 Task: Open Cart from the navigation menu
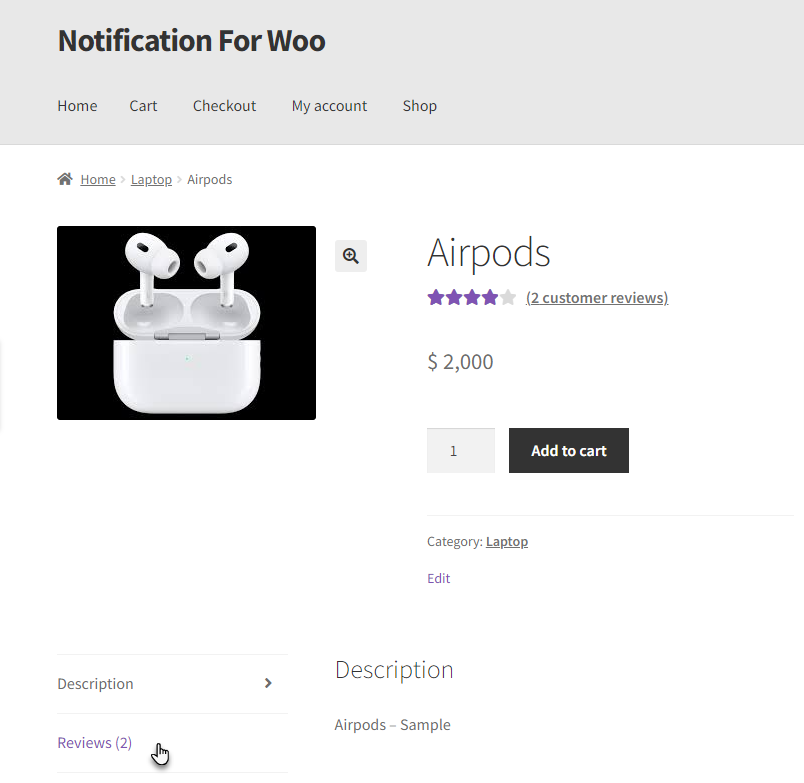(143, 106)
